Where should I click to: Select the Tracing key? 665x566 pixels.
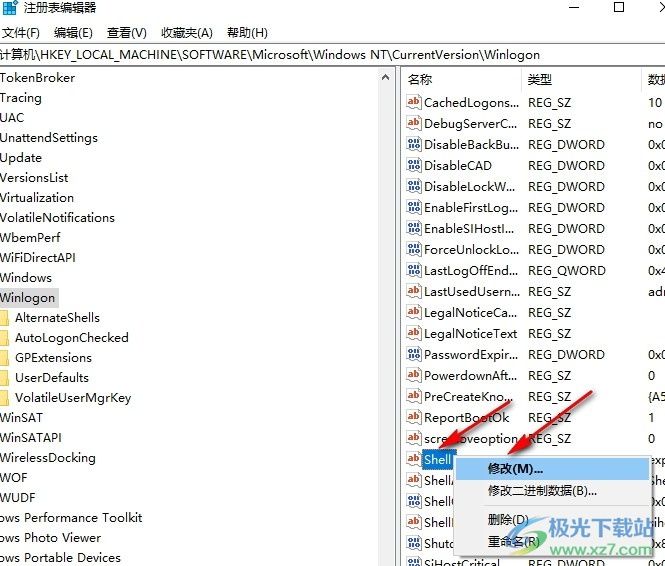(x=21, y=98)
